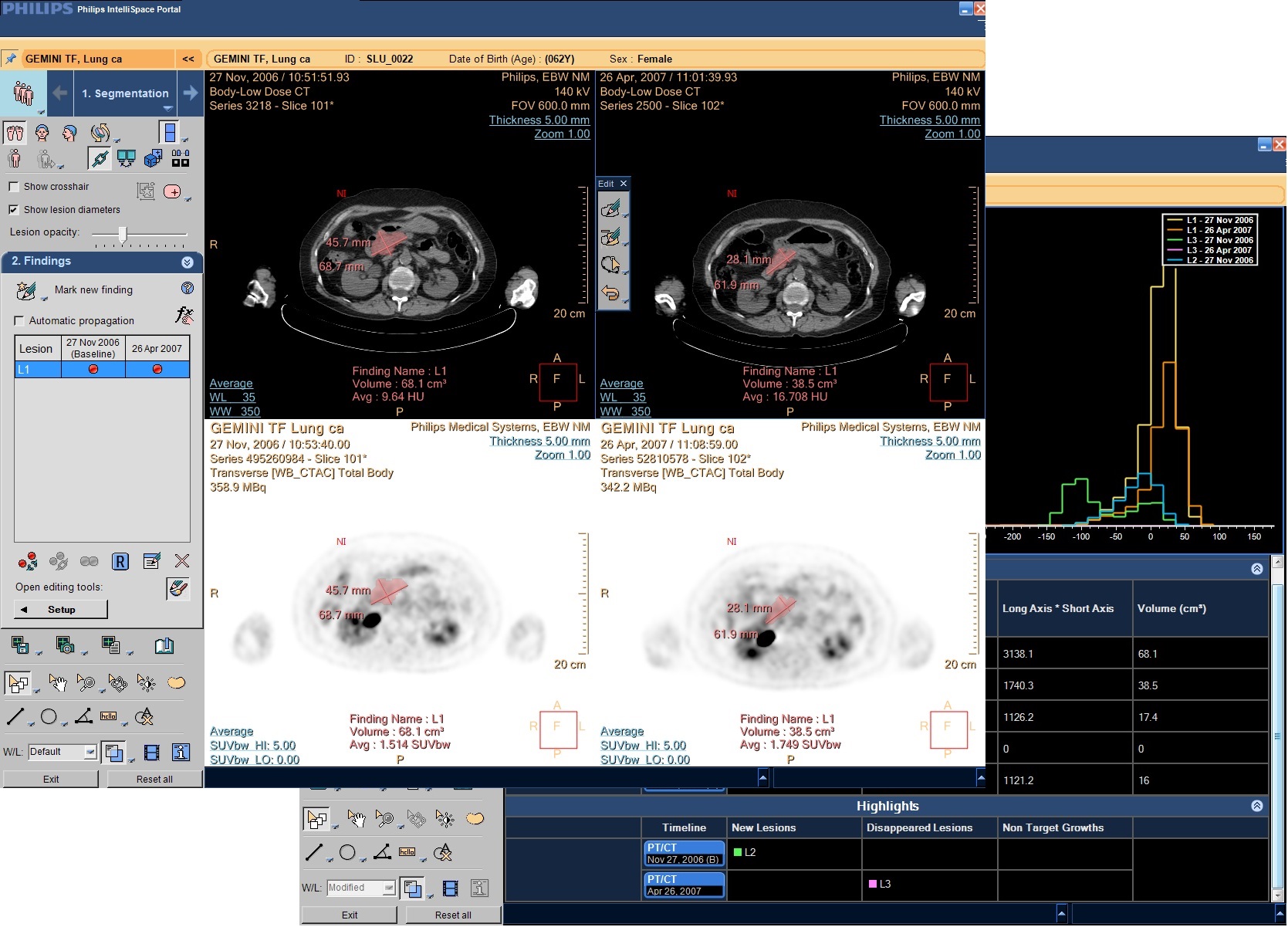
Task: Click the 3D cube volume icon
Action: coord(153,158)
